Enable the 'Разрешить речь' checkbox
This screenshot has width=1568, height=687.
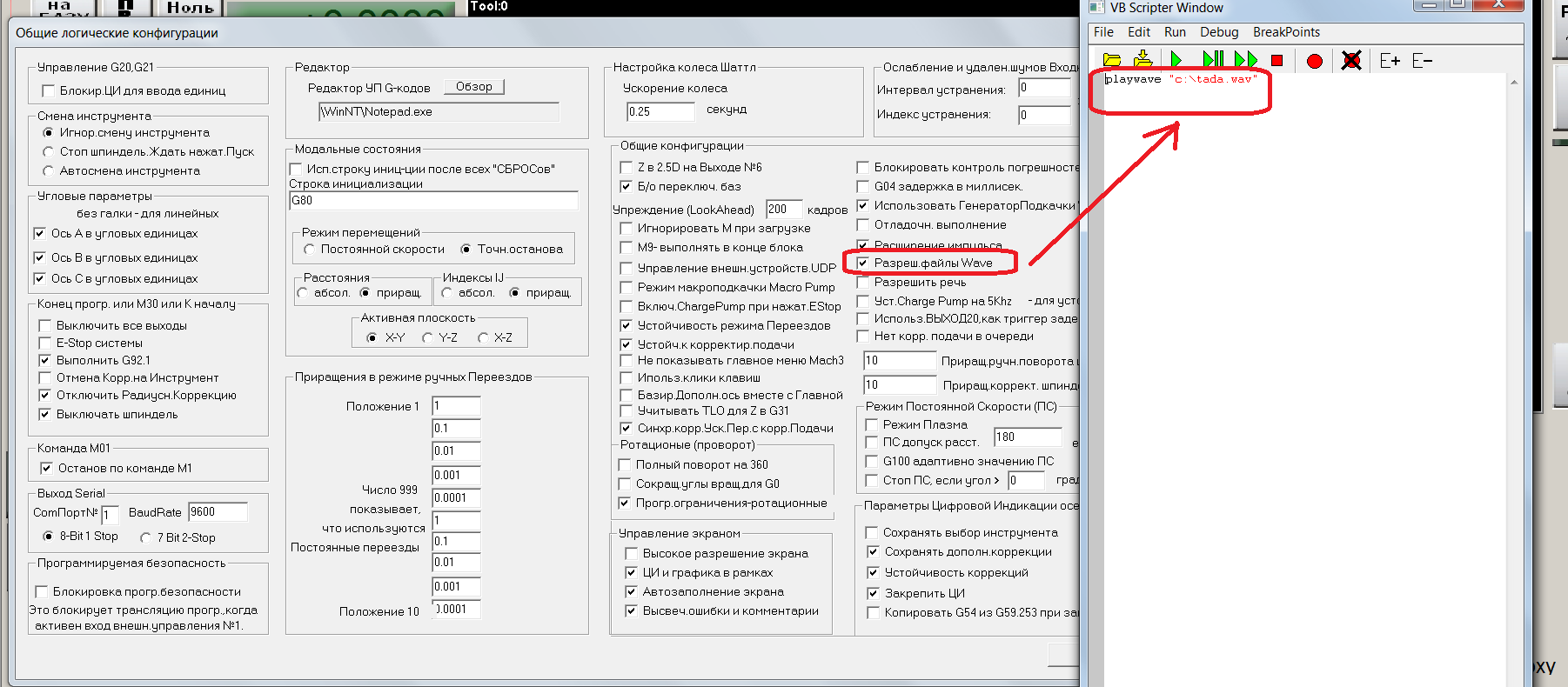pos(862,282)
